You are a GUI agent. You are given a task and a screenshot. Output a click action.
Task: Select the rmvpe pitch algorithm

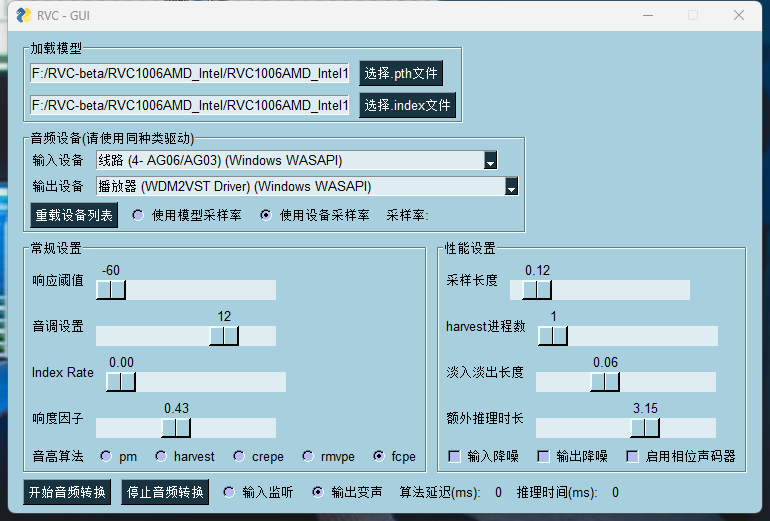pos(308,457)
